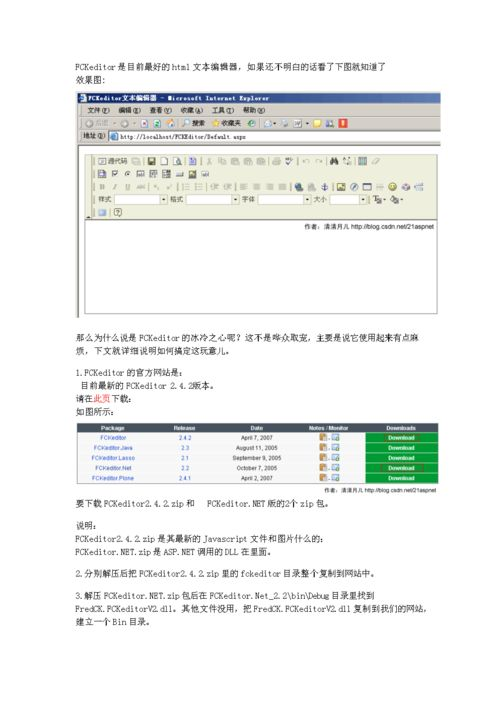Click the IE 搜索 search button
The width and height of the screenshot is (500, 707).
(x=193, y=123)
